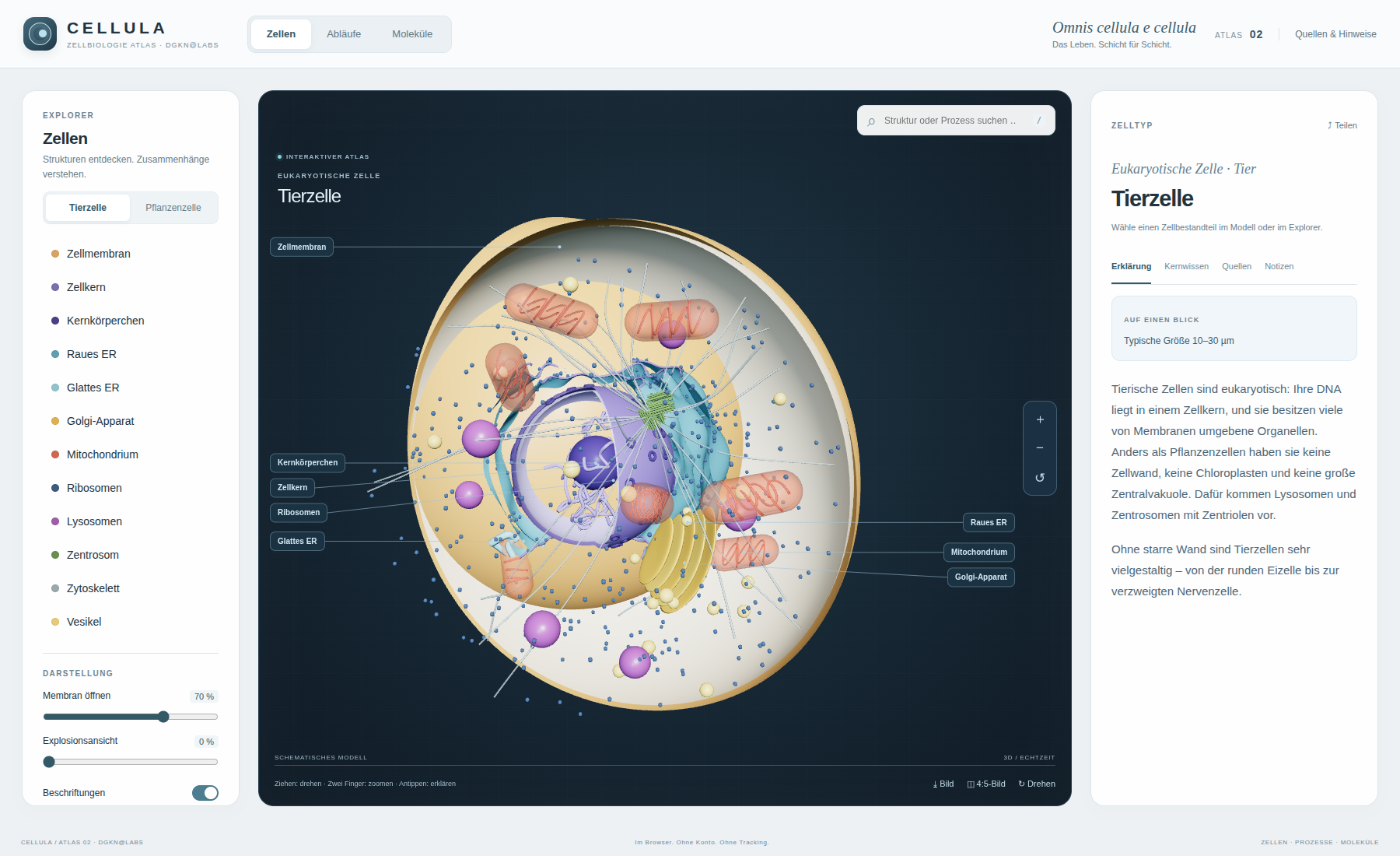Download image via Bild button
The width and height of the screenshot is (1400, 856).
[x=943, y=784]
